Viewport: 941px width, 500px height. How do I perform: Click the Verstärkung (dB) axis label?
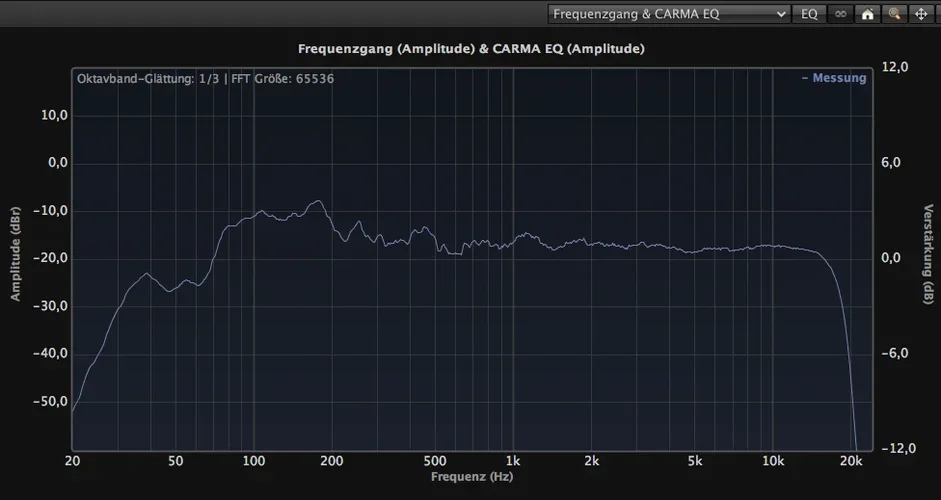coord(928,254)
